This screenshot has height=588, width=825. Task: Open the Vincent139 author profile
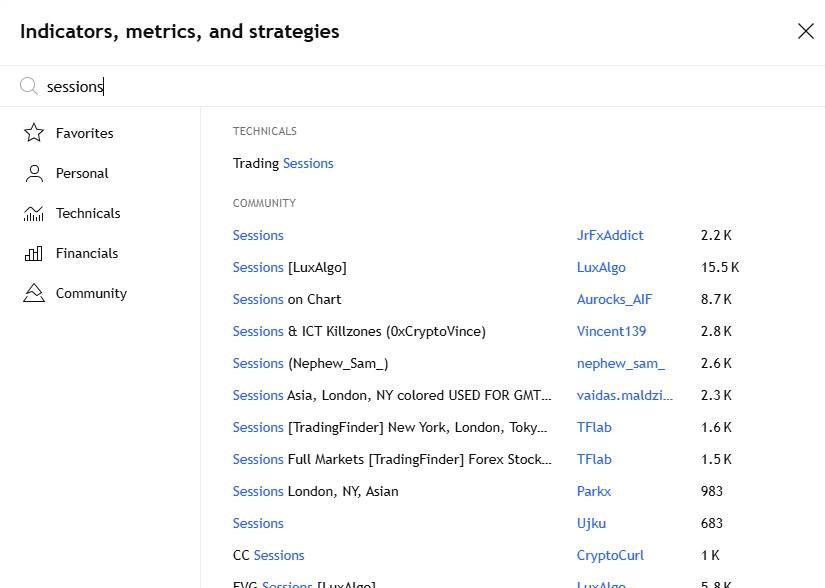[x=611, y=331]
